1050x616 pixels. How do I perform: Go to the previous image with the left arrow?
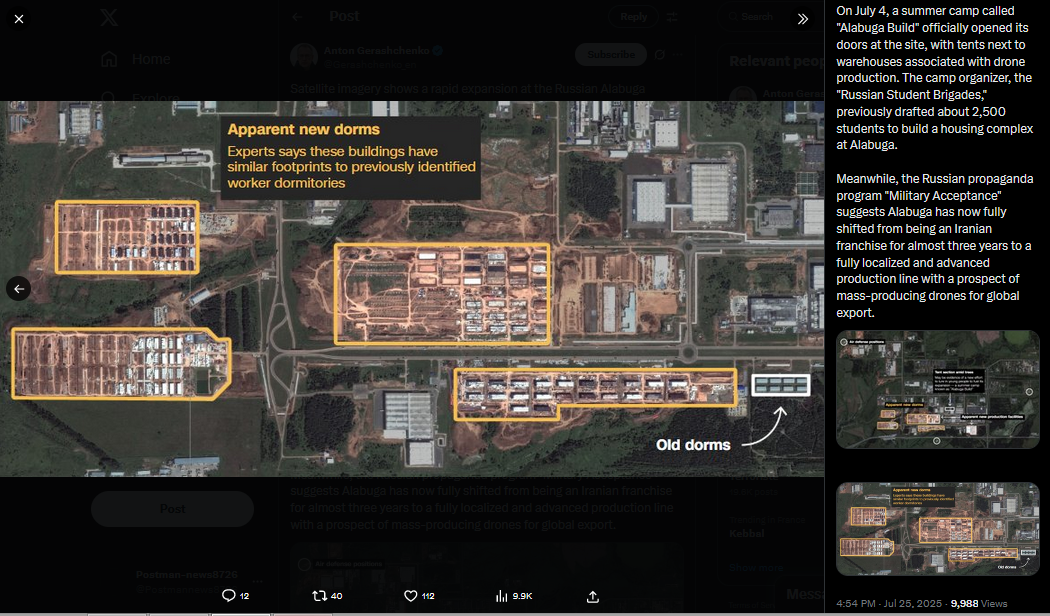[19, 289]
